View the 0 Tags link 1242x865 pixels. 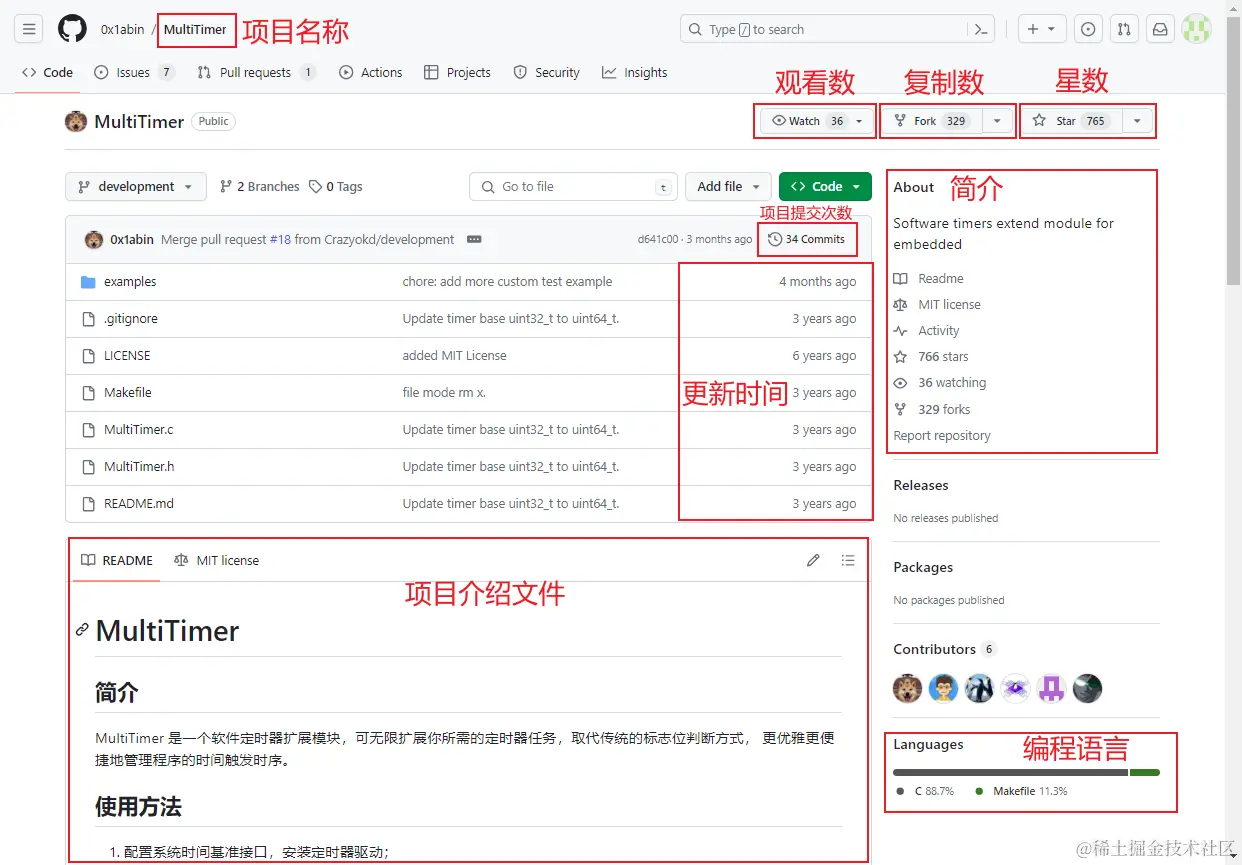coord(336,187)
